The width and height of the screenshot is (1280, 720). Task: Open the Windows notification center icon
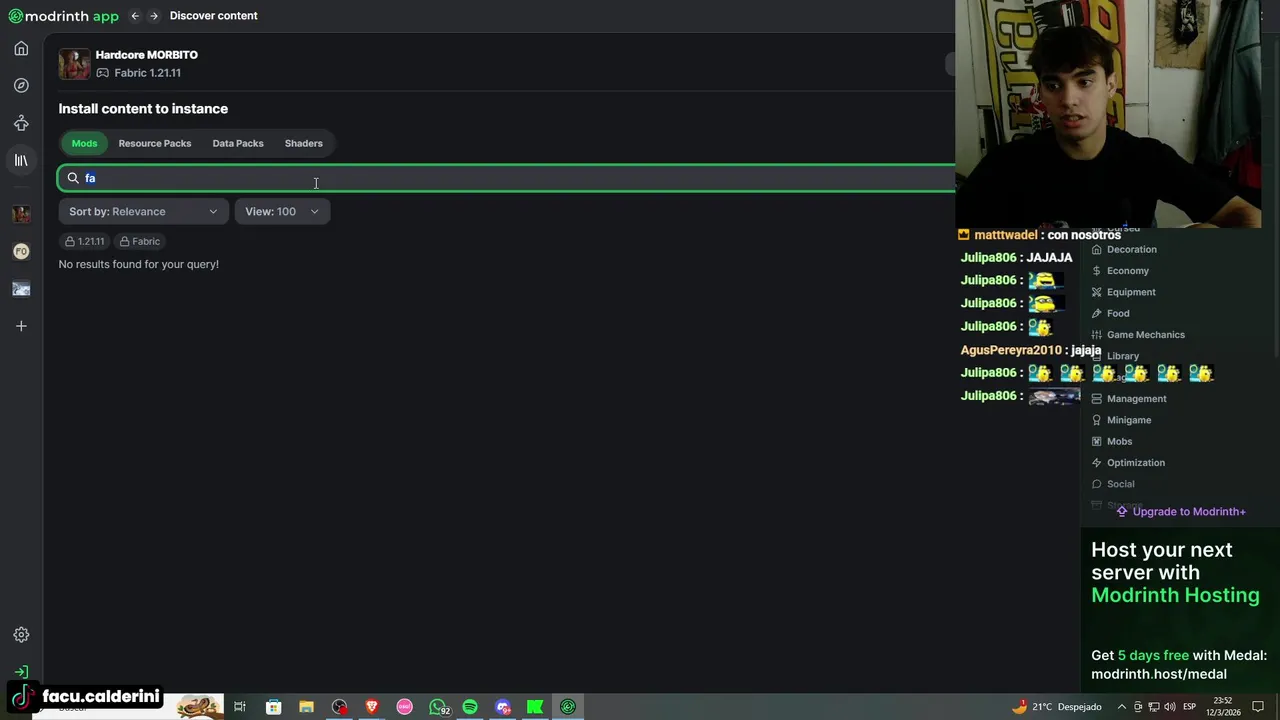1258,707
